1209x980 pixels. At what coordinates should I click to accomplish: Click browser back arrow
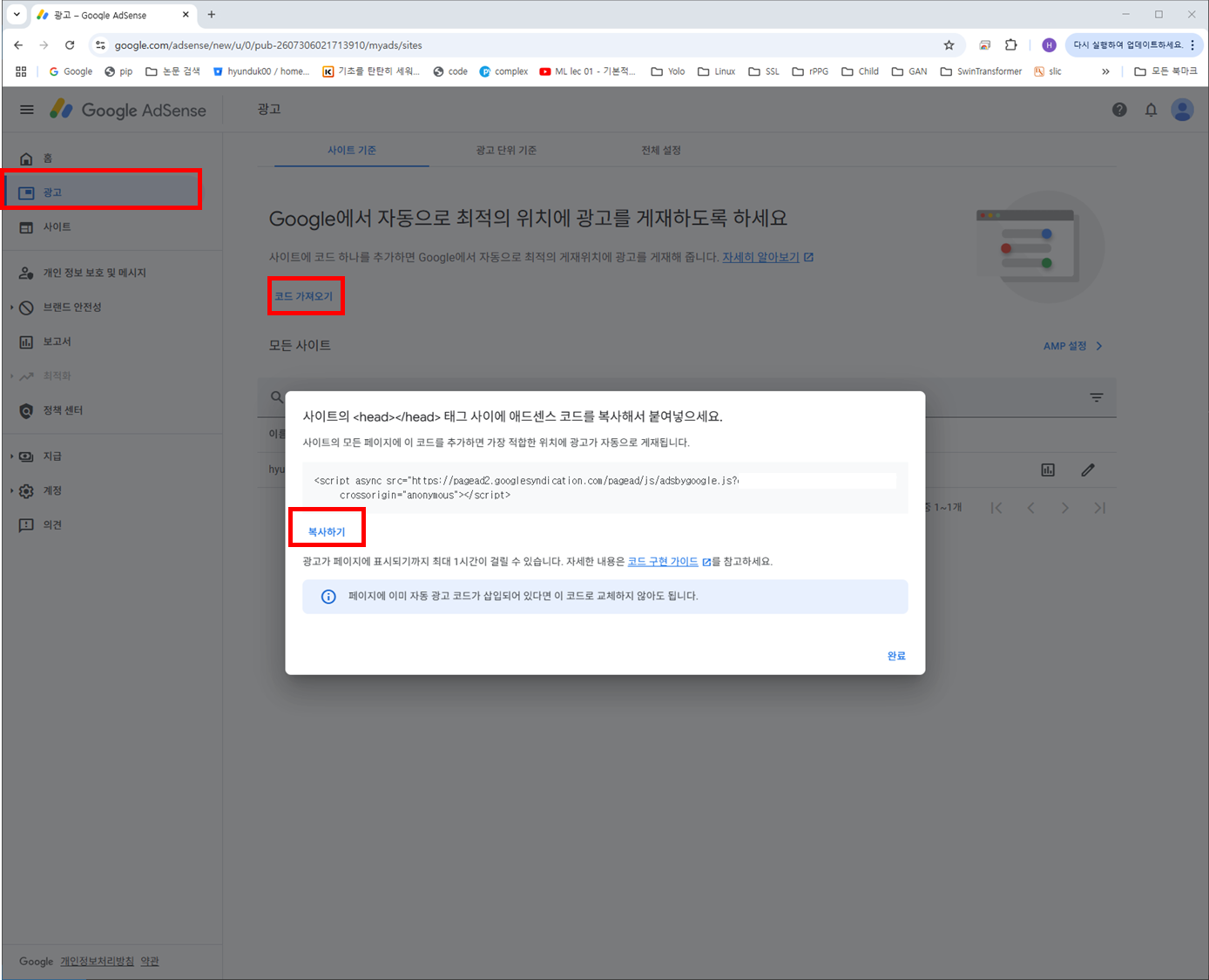(18, 45)
